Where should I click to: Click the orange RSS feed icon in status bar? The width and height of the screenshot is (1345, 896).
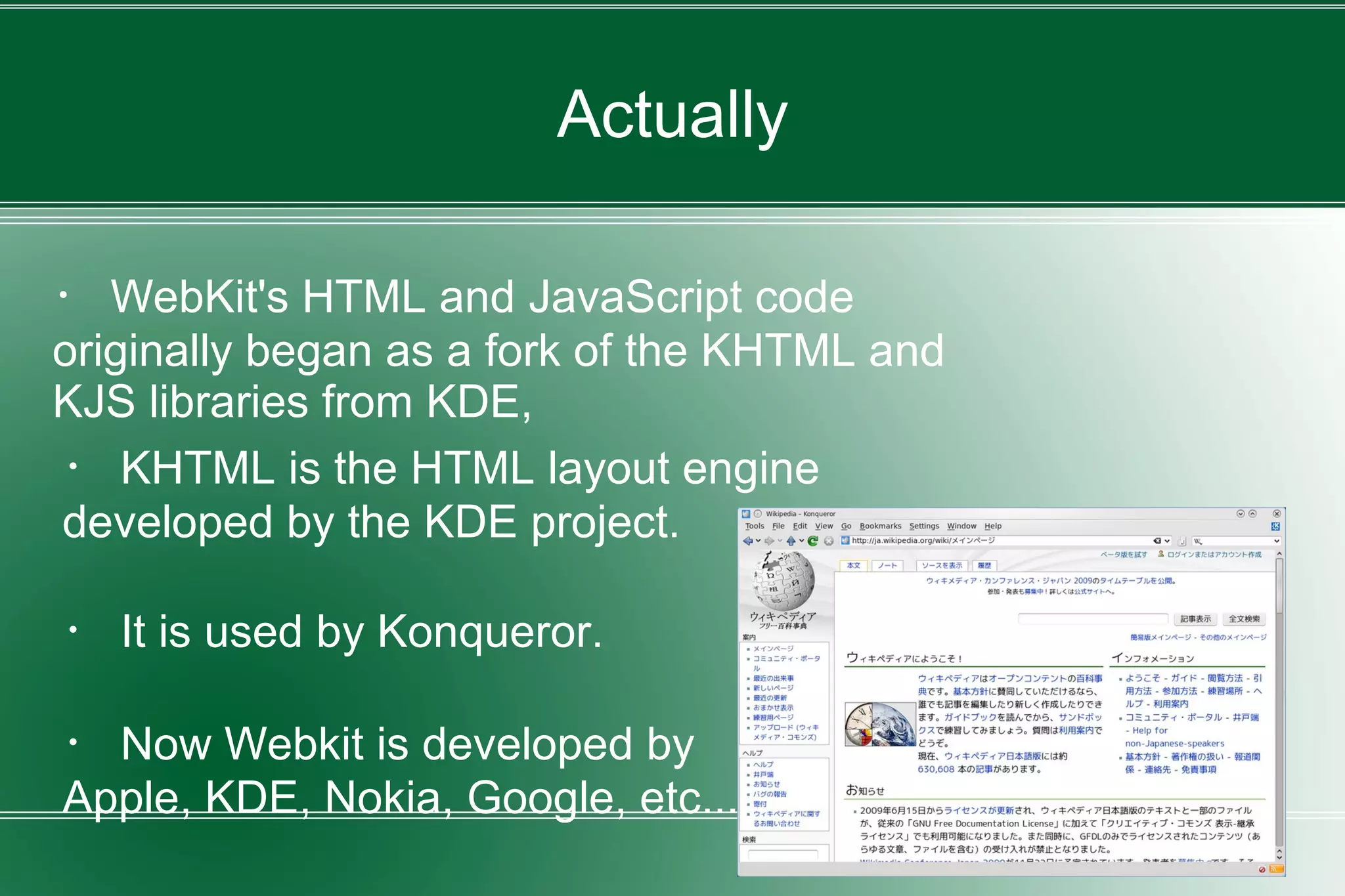[x=1276, y=869]
